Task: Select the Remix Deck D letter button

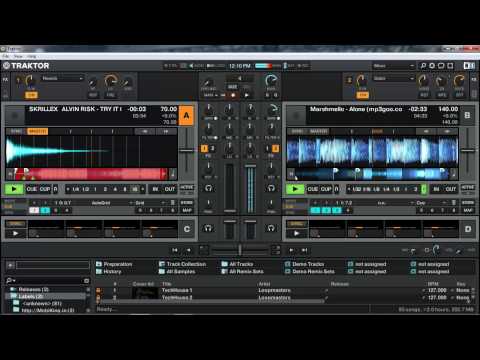Action: (468, 229)
